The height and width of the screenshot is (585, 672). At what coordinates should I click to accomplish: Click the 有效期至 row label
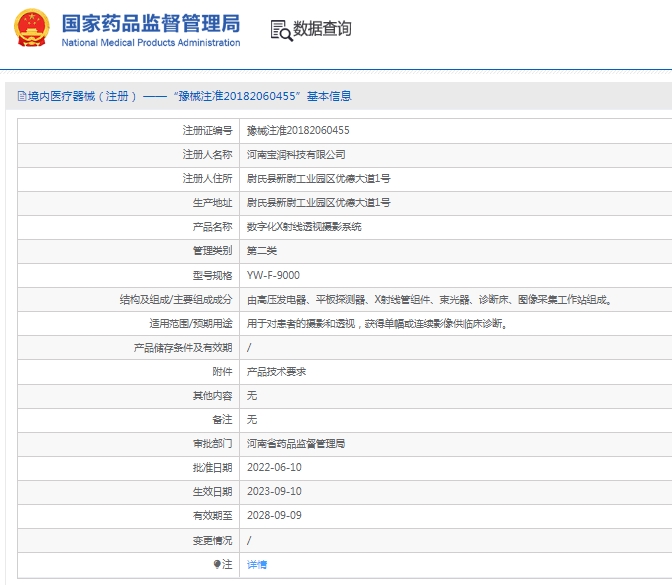click(x=213, y=516)
